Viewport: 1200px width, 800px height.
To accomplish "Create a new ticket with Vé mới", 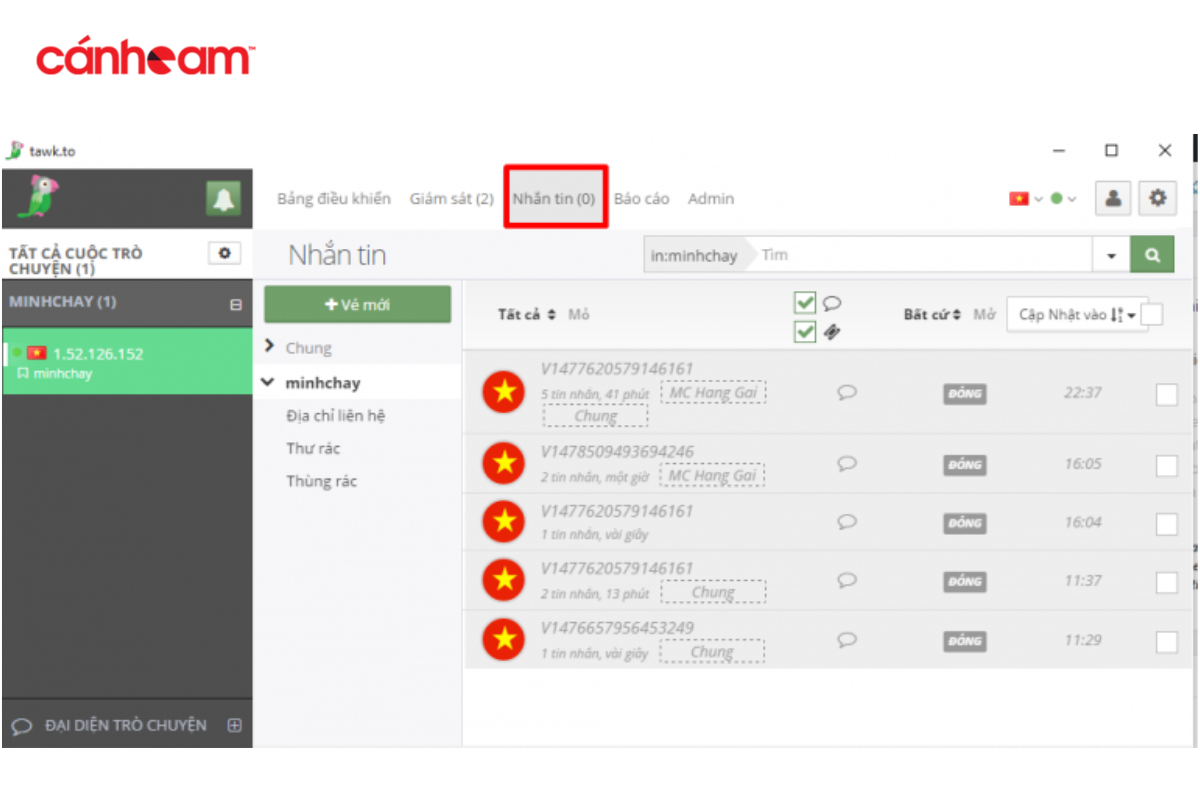I will 357,304.
